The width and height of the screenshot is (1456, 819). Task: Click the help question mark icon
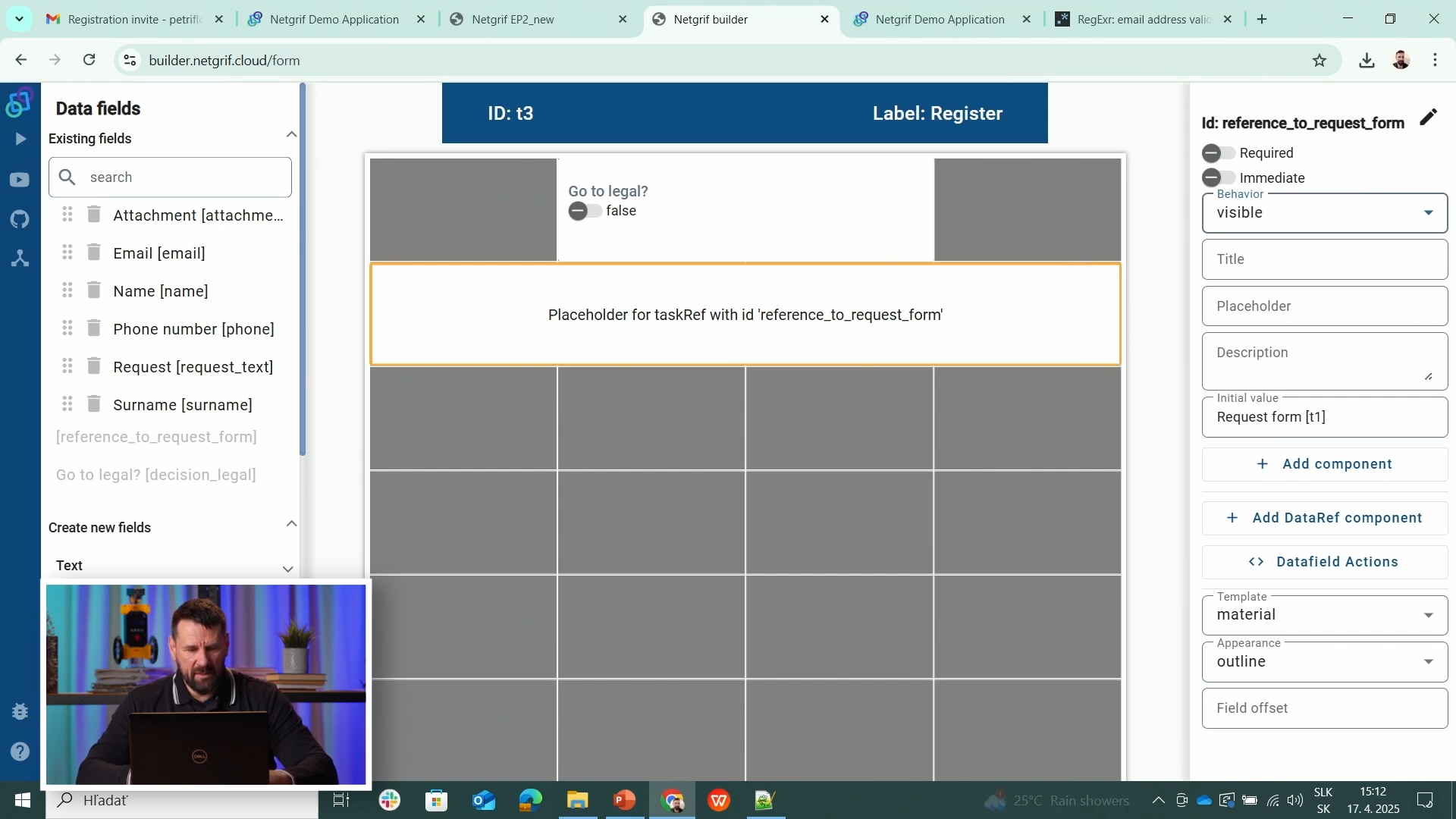[x=20, y=751]
